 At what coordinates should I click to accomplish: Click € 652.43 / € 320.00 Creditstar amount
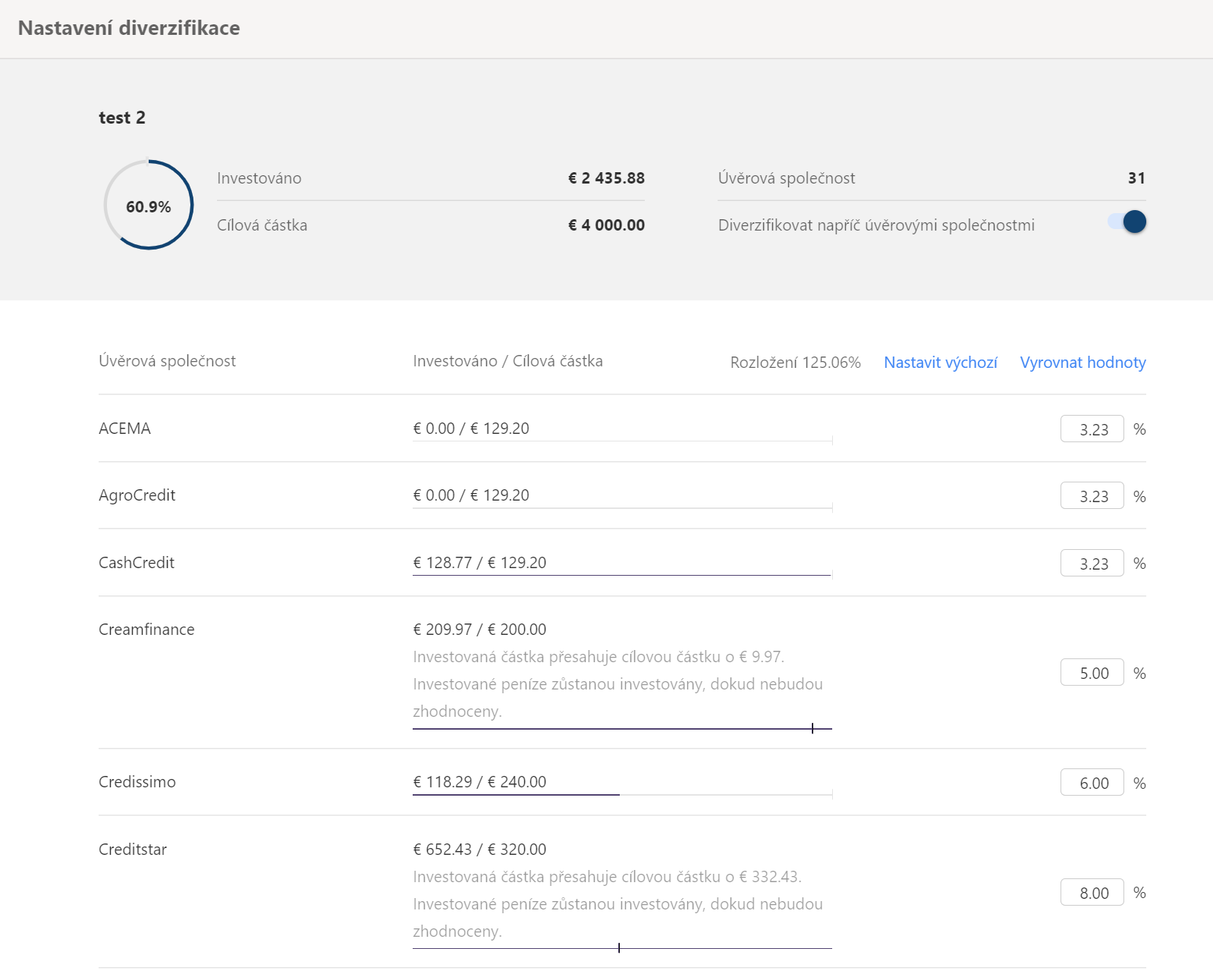click(x=479, y=850)
